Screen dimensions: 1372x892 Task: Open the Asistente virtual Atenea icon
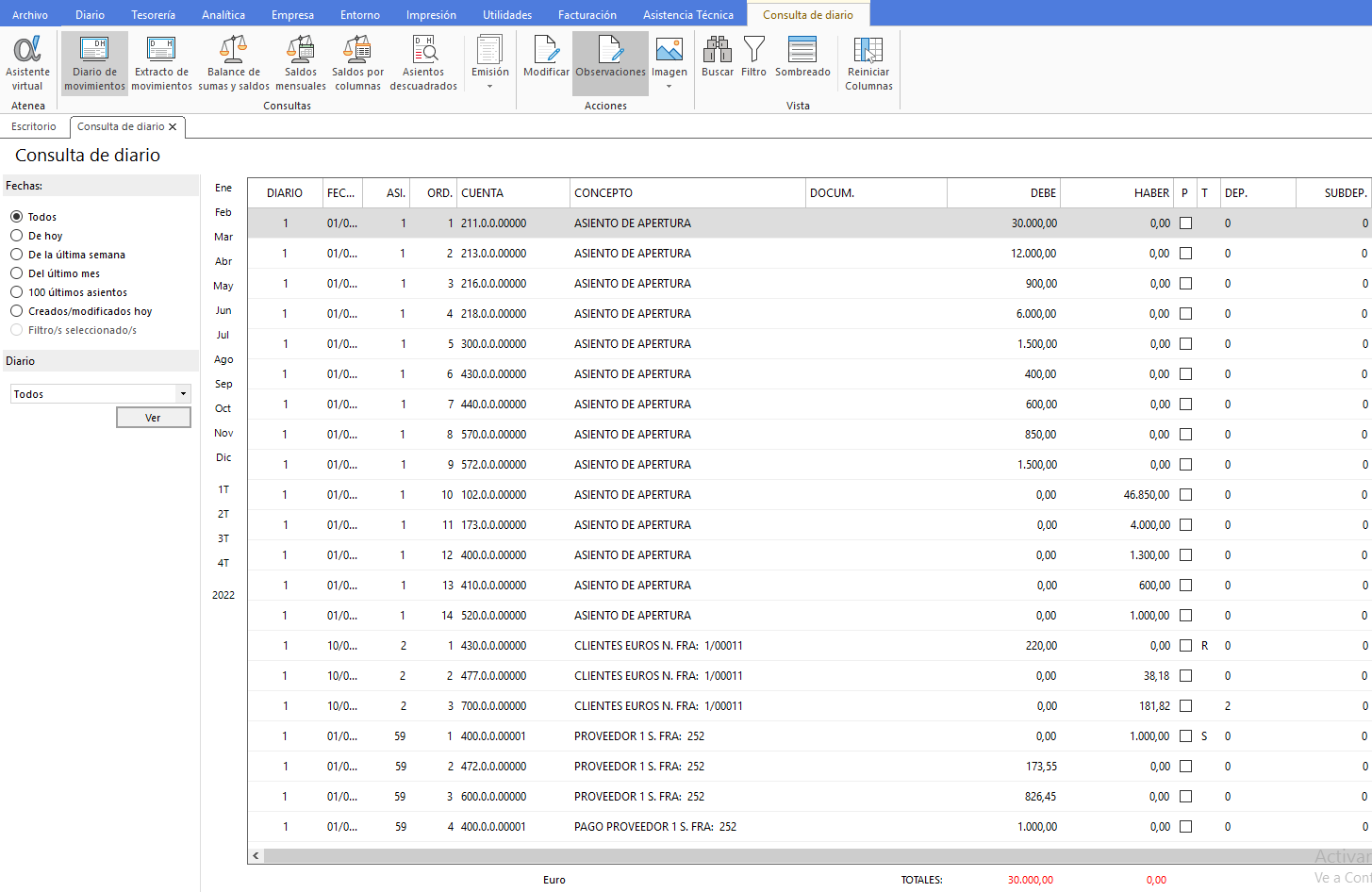tap(27, 63)
